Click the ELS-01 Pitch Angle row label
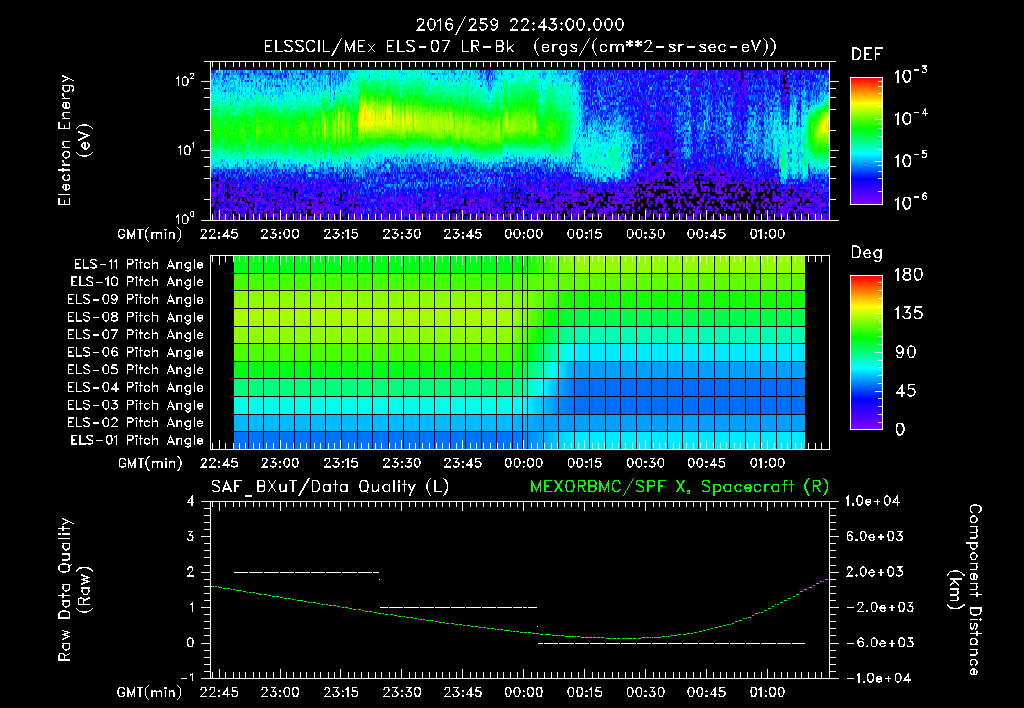1024x708 pixels. (x=137, y=440)
